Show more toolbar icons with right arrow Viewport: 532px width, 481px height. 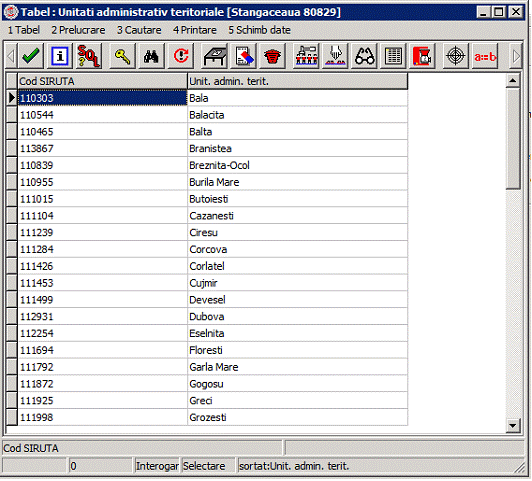[x=516, y=56]
